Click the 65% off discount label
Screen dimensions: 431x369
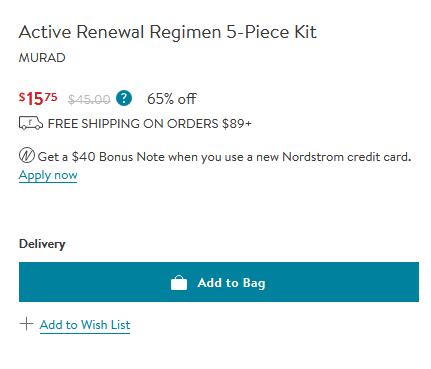pos(171,99)
